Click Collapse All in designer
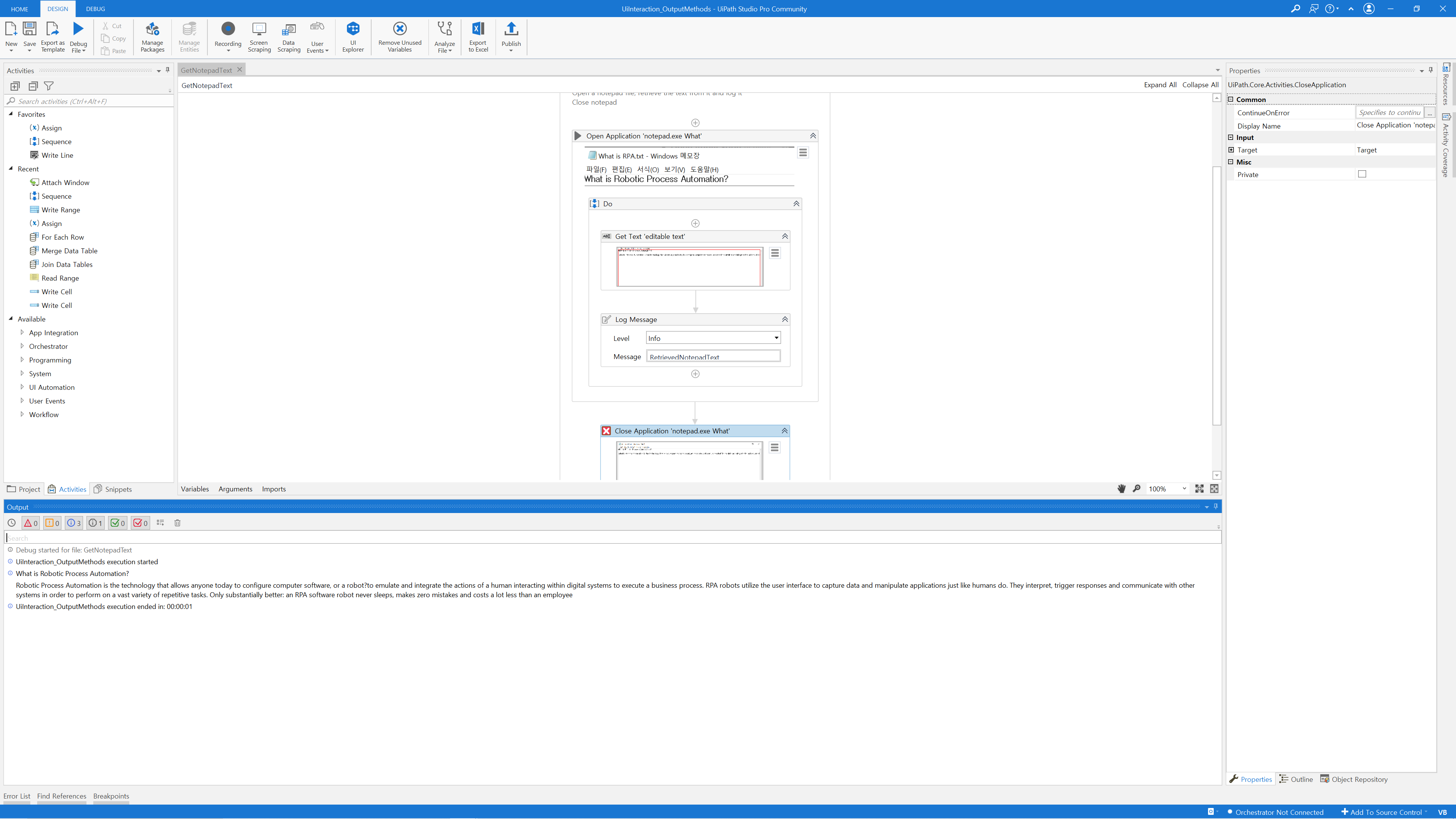 (1200, 85)
